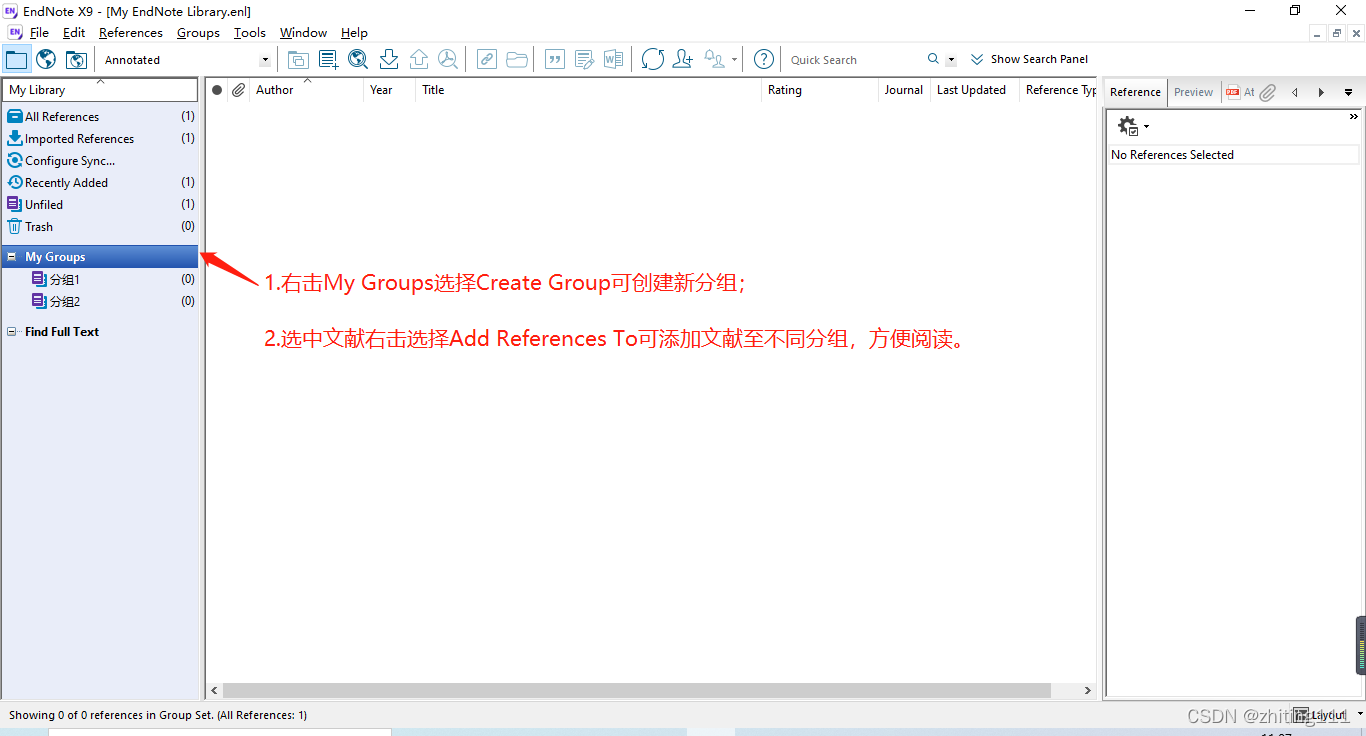The width and height of the screenshot is (1366, 736).
Task: Collapse the Find Full Text group set
Action: (x=12, y=332)
